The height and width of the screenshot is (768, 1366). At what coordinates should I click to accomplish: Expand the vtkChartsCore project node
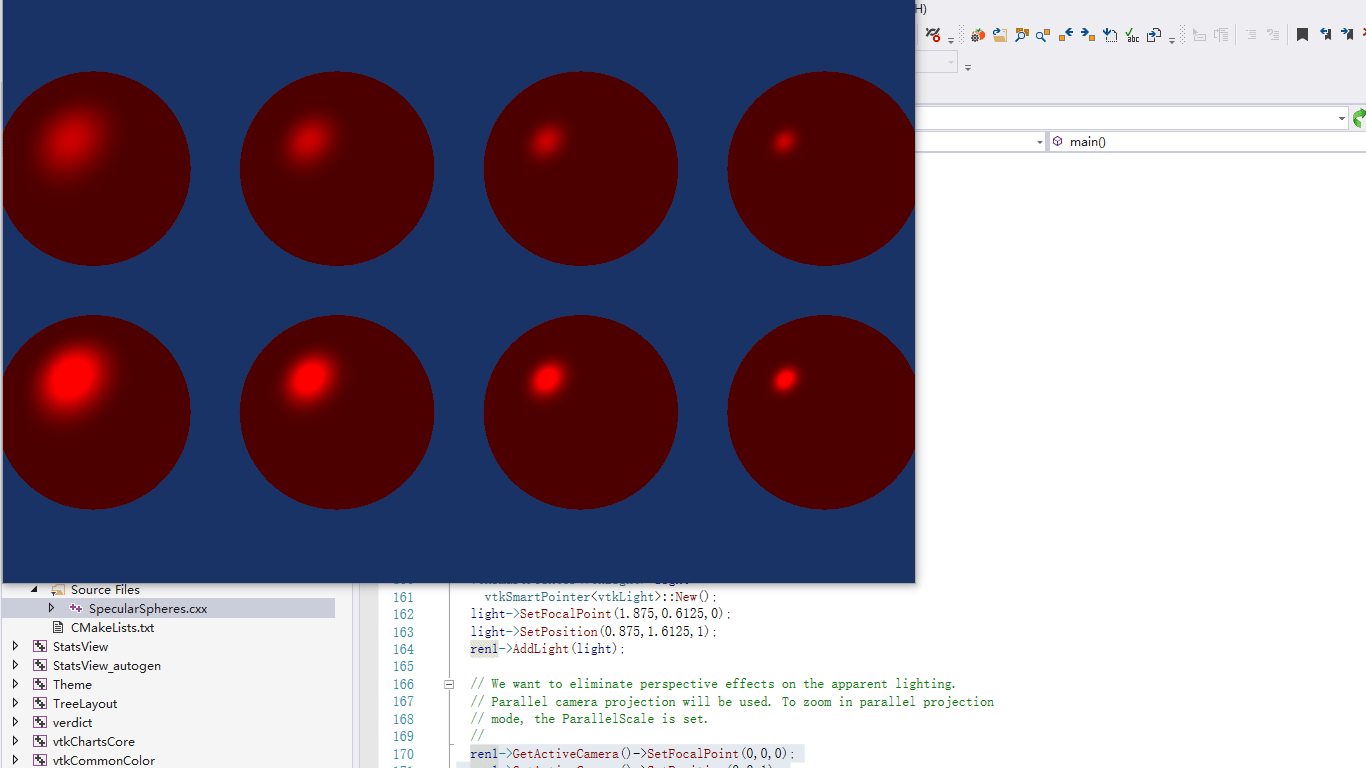(x=15, y=741)
